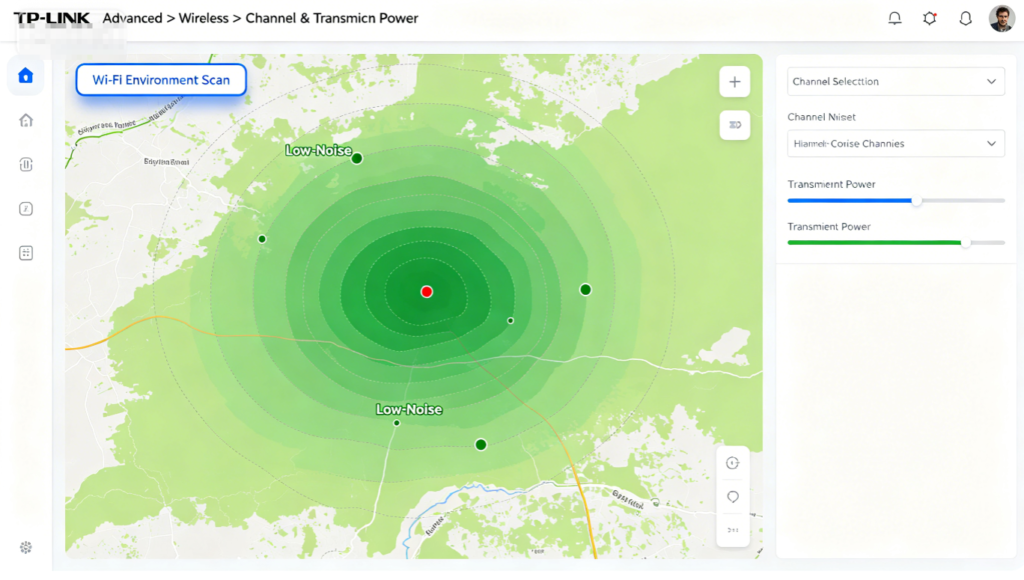Screen dimensions: 1024x580
Task: Adjust the blue transmit power slider
Action: (x=916, y=201)
